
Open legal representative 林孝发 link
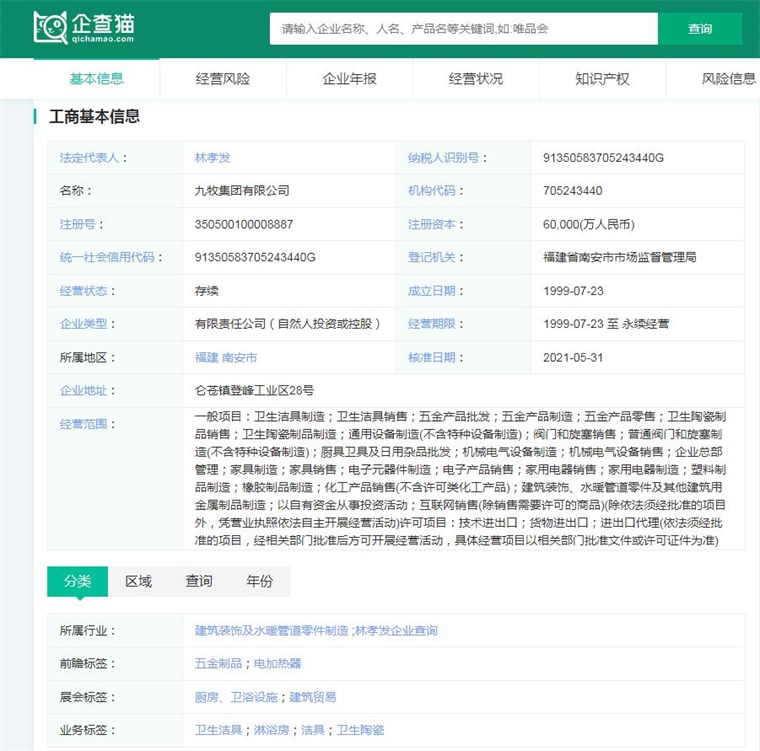(212, 158)
